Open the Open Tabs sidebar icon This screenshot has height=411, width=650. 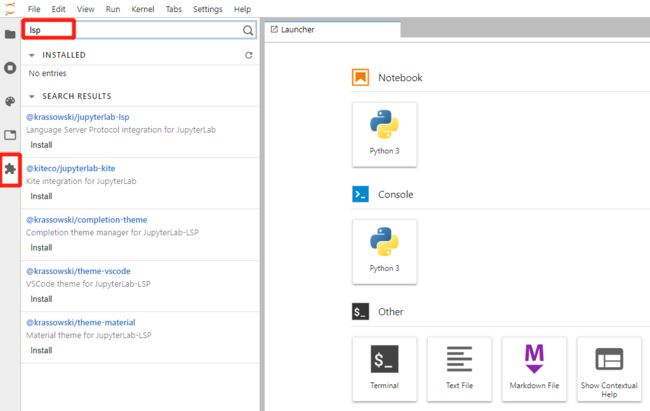pos(10,135)
